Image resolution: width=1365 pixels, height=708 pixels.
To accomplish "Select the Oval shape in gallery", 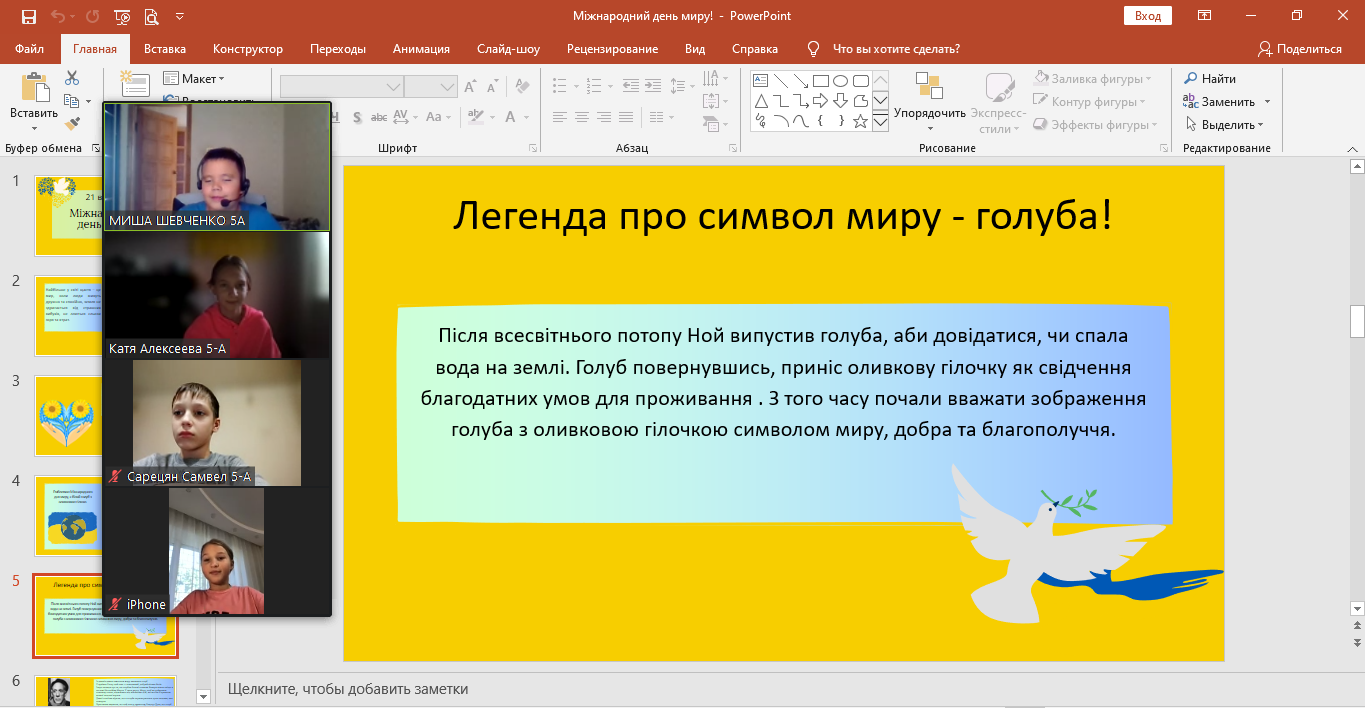I will point(840,81).
